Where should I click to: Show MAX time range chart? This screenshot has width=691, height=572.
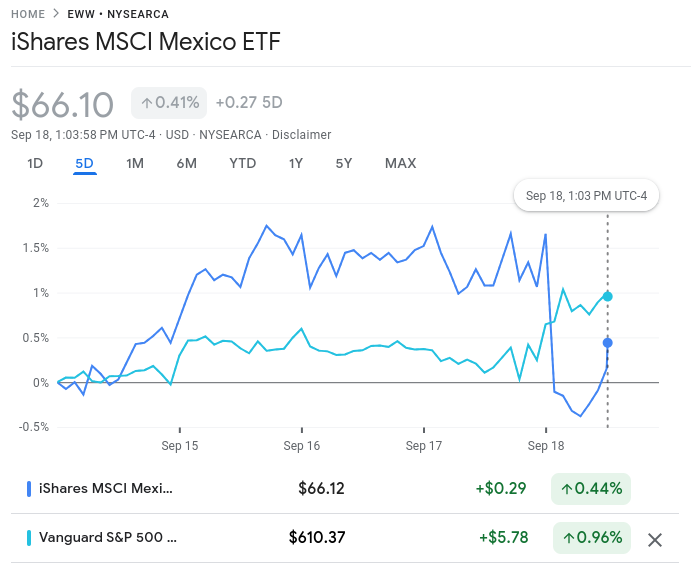[x=400, y=163]
